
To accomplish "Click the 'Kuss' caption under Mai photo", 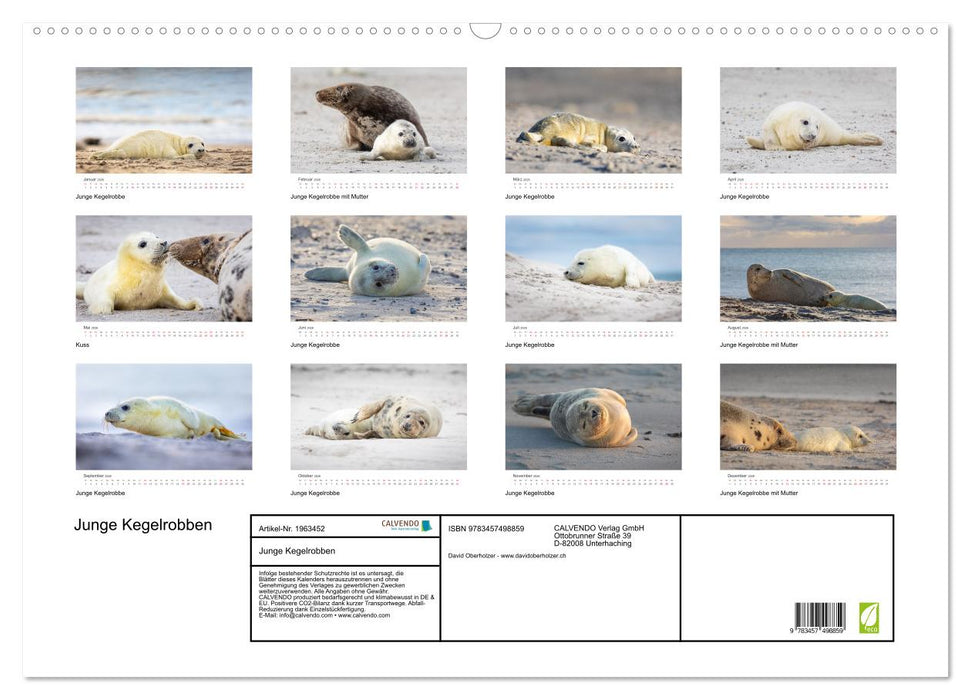I will click(82, 344).
